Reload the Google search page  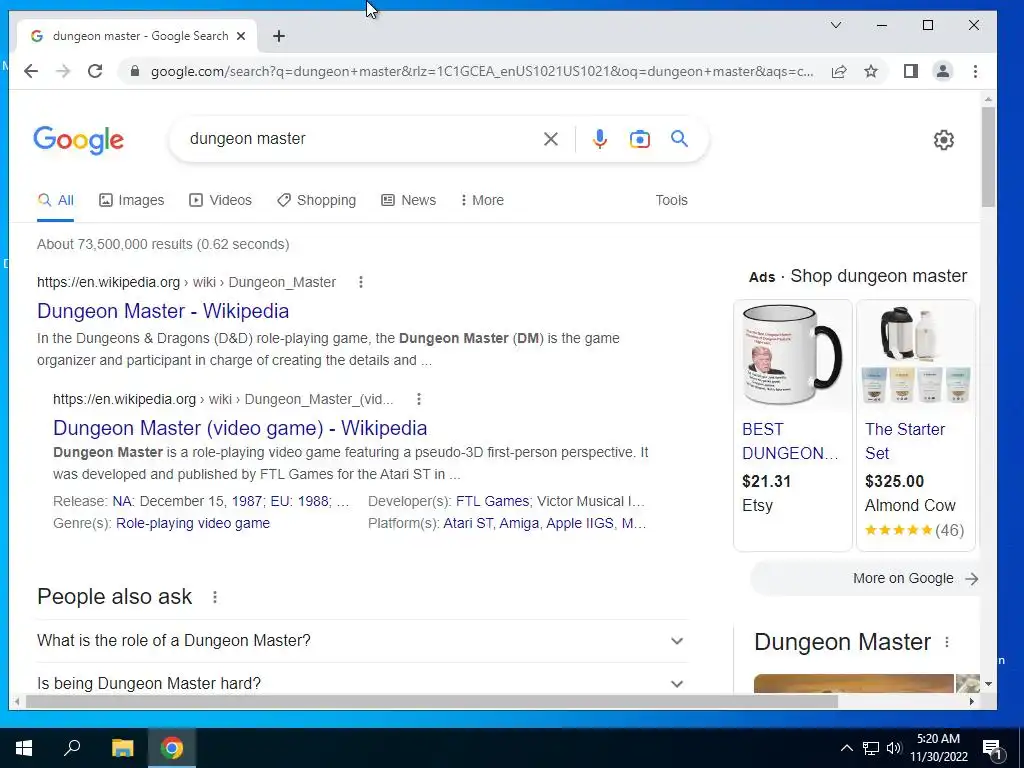pyautogui.click(x=95, y=71)
